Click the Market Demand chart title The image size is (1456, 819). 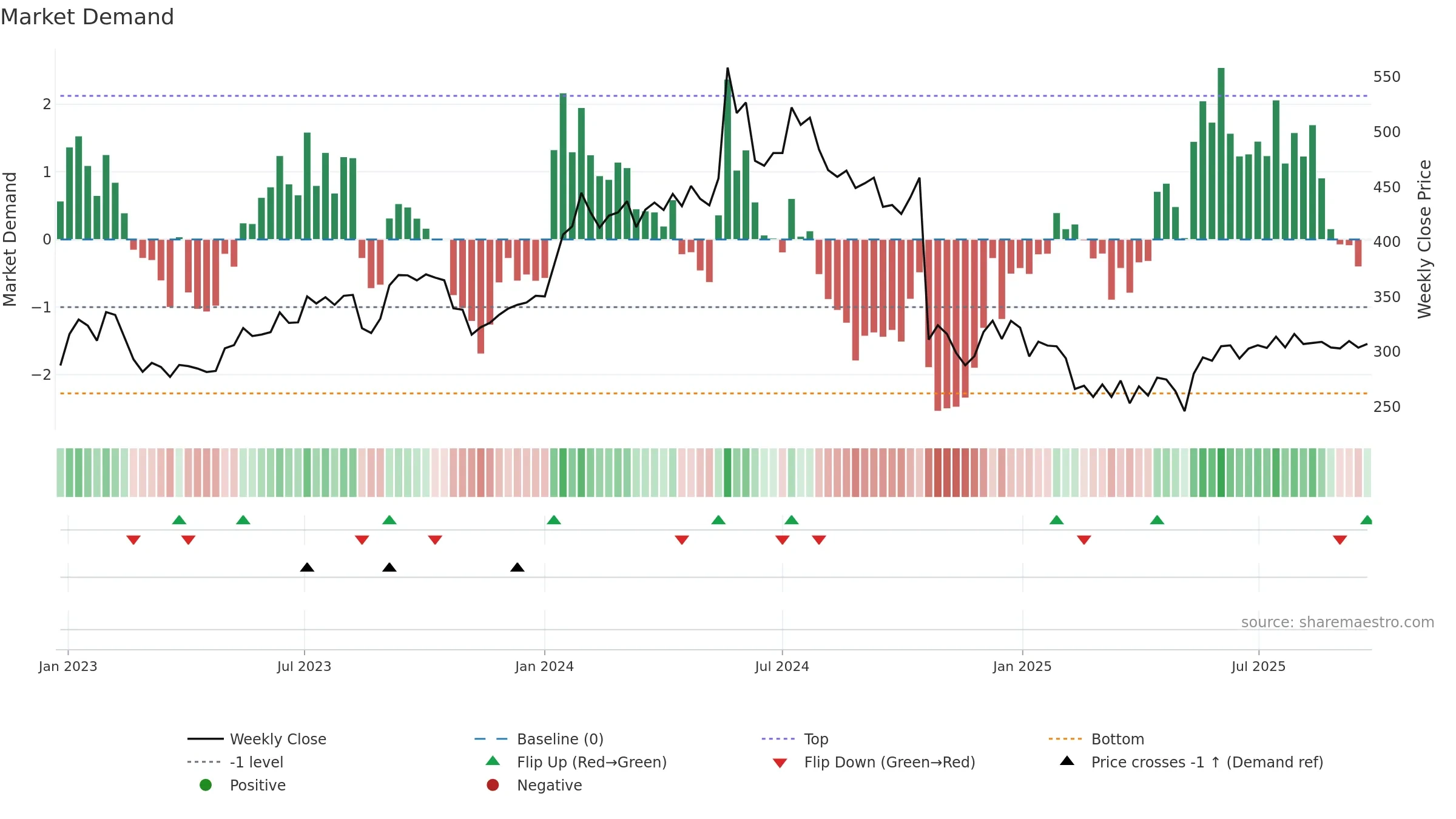87,17
